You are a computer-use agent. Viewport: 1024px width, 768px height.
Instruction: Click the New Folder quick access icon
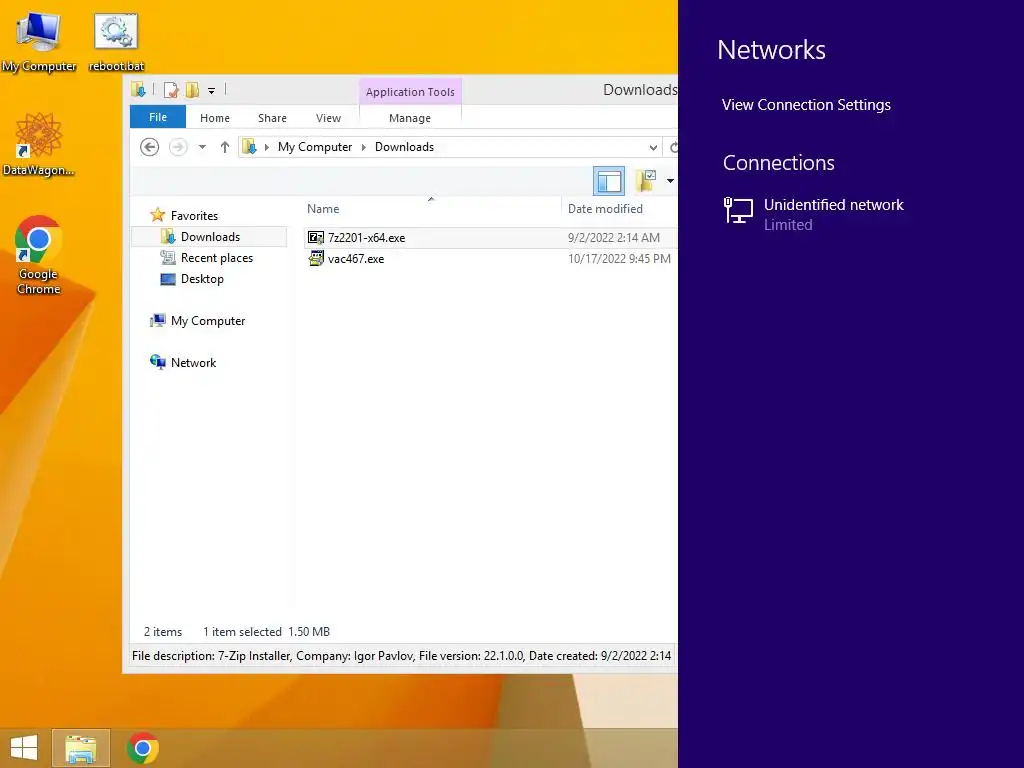click(x=192, y=90)
